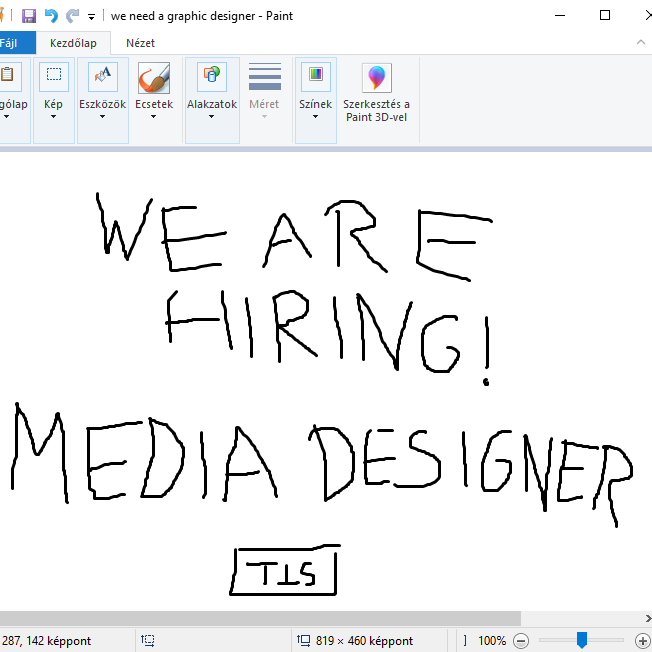Click the Kép selection icon
The width and height of the screenshot is (652, 652).
[x=54, y=76]
